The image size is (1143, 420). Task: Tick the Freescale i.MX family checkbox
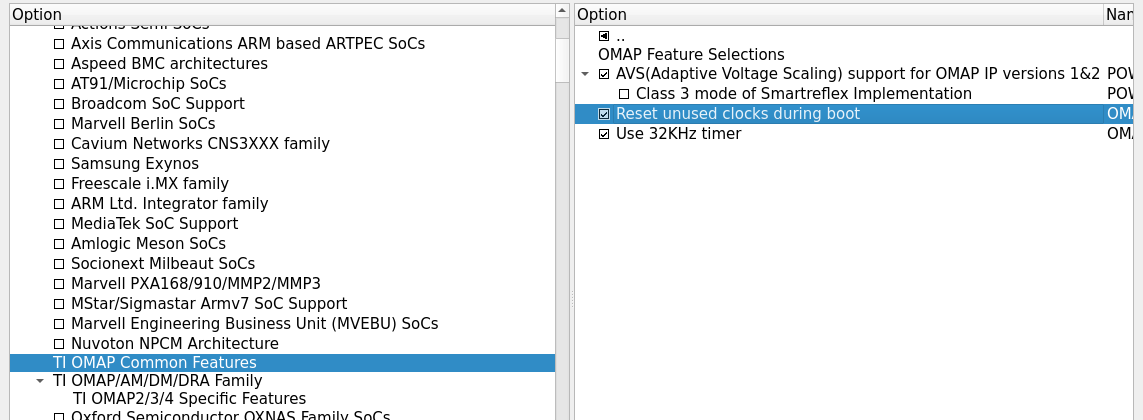(x=59, y=184)
